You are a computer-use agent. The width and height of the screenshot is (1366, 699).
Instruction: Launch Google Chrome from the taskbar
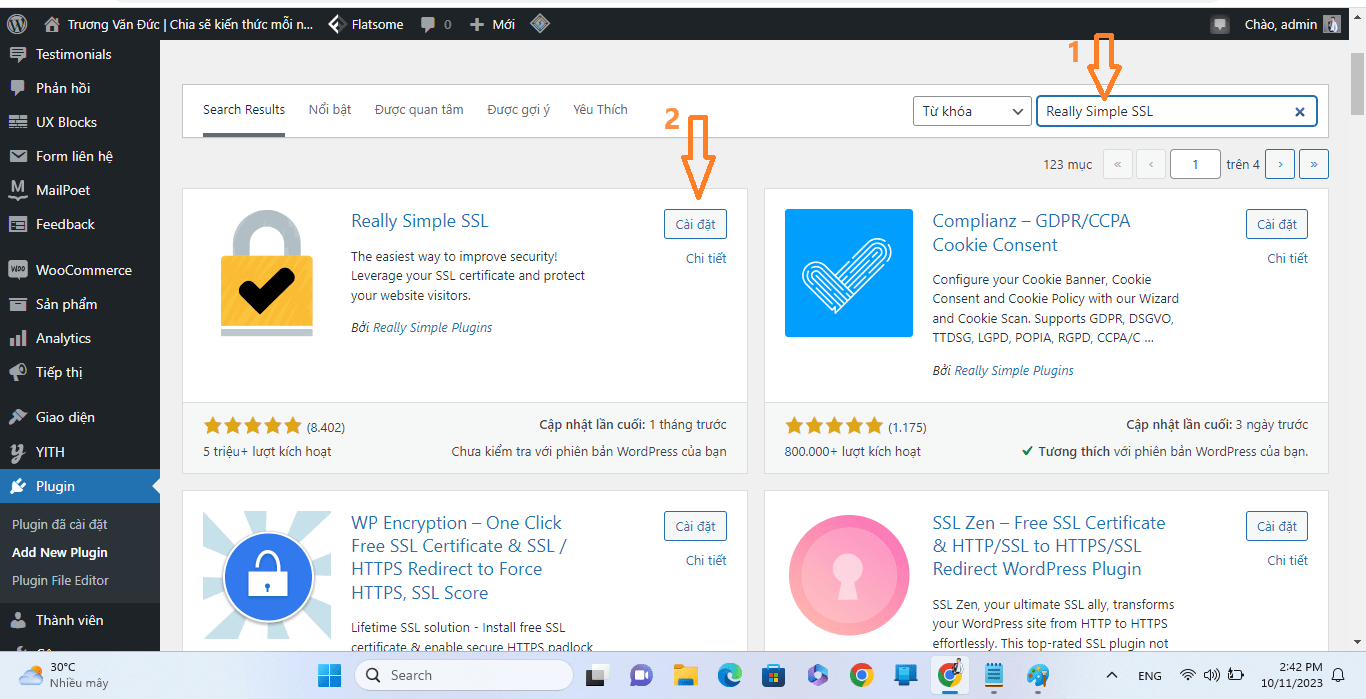pyautogui.click(x=861, y=676)
